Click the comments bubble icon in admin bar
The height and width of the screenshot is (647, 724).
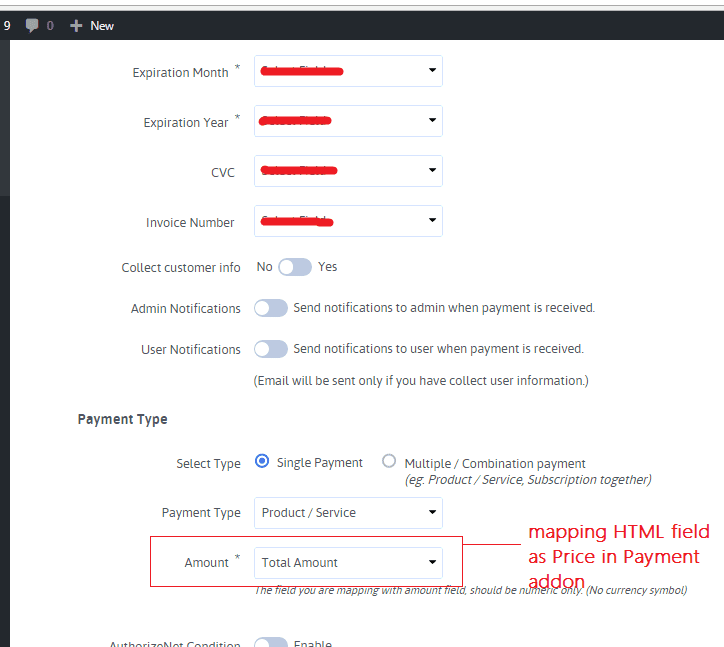coord(32,25)
